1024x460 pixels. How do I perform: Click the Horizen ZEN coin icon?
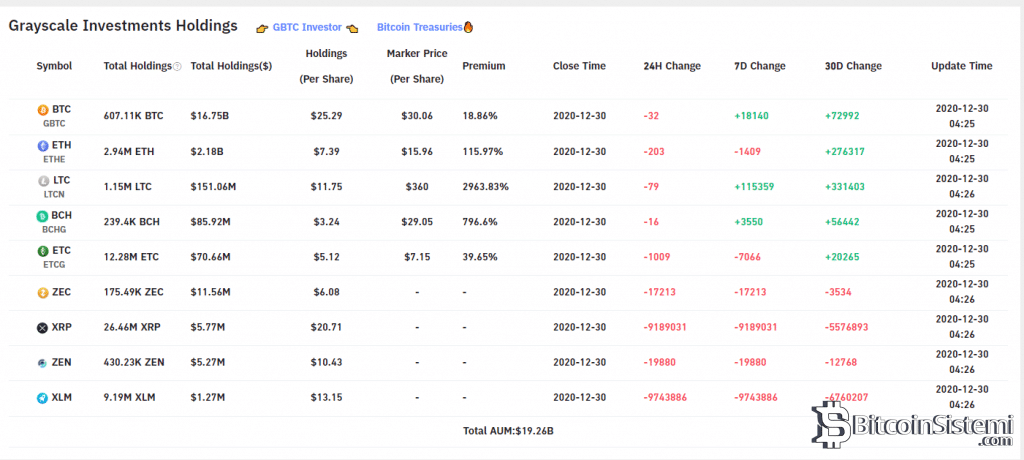pos(42,362)
